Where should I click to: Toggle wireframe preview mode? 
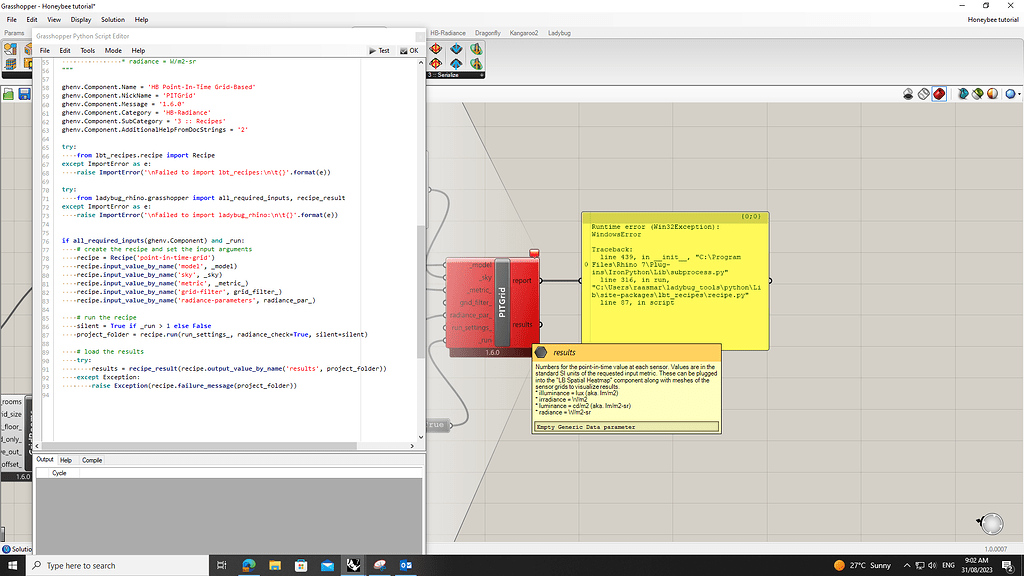click(924, 94)
